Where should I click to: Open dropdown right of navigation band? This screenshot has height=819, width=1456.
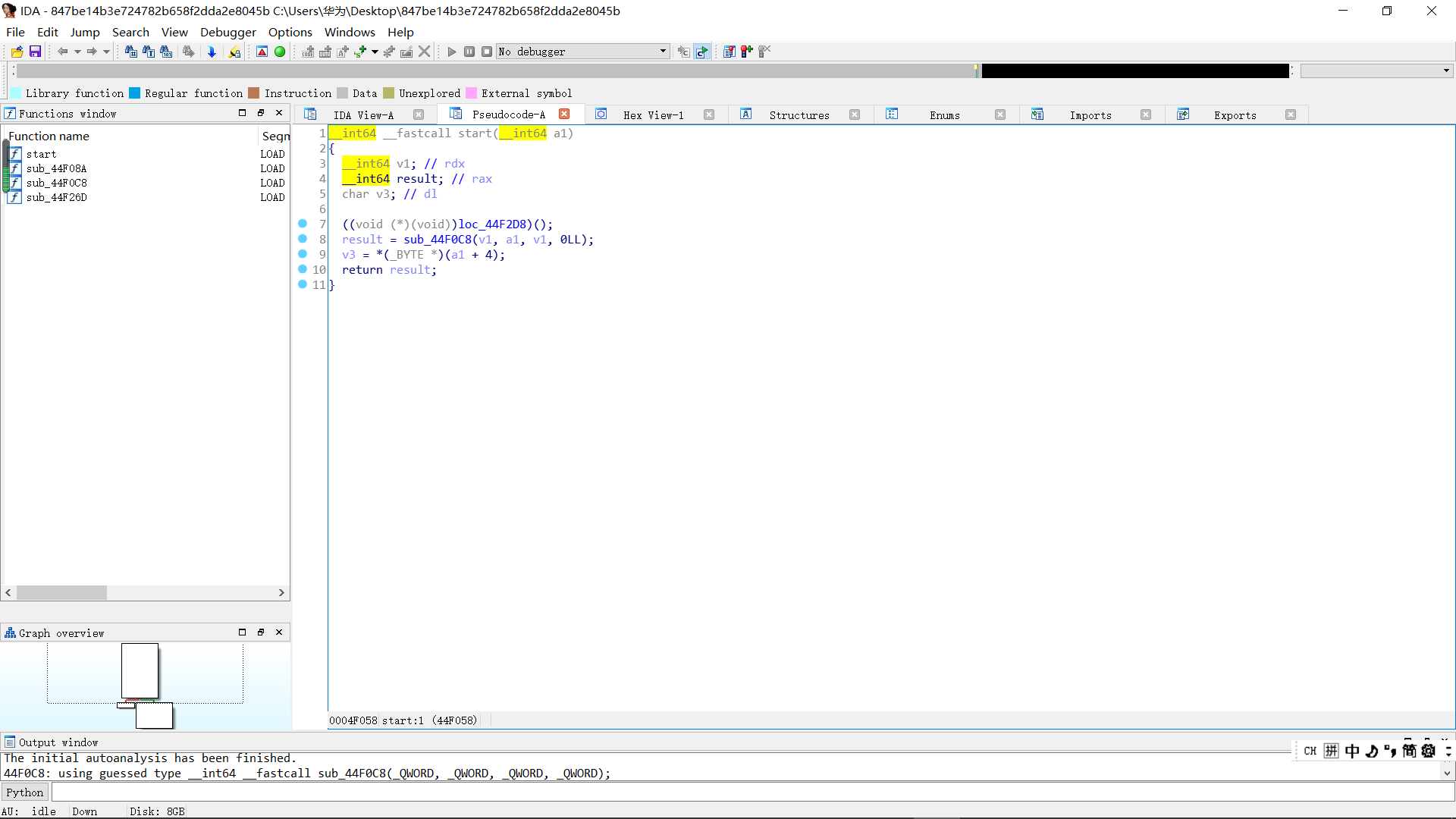click(1446, 71)
